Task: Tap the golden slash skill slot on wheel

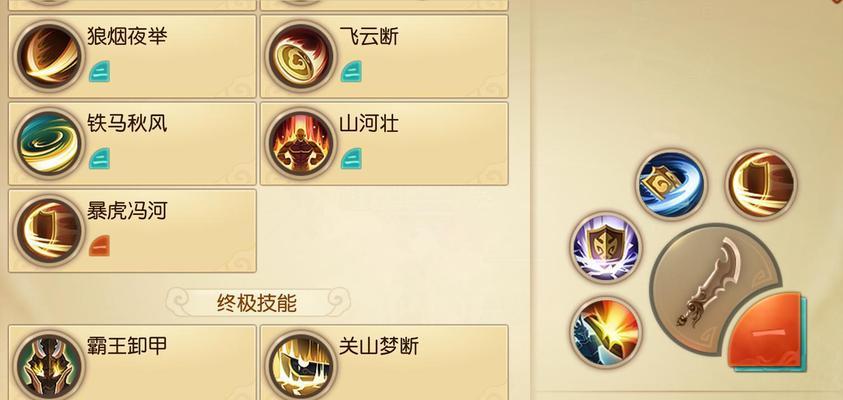Action: point(761,184)
